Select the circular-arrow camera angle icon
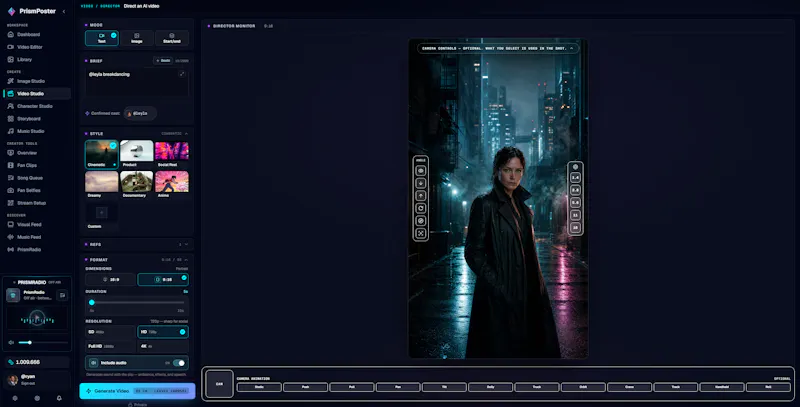Screen dimensions: 800x407 (420, 208)
